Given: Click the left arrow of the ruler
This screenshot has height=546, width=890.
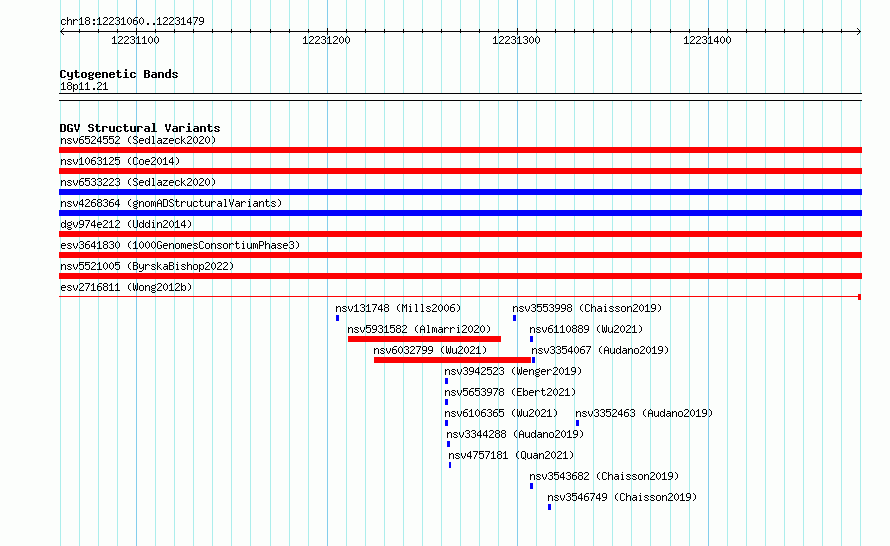Looking at the screenshot, I should pyautogui.click(x=62, y=32).
